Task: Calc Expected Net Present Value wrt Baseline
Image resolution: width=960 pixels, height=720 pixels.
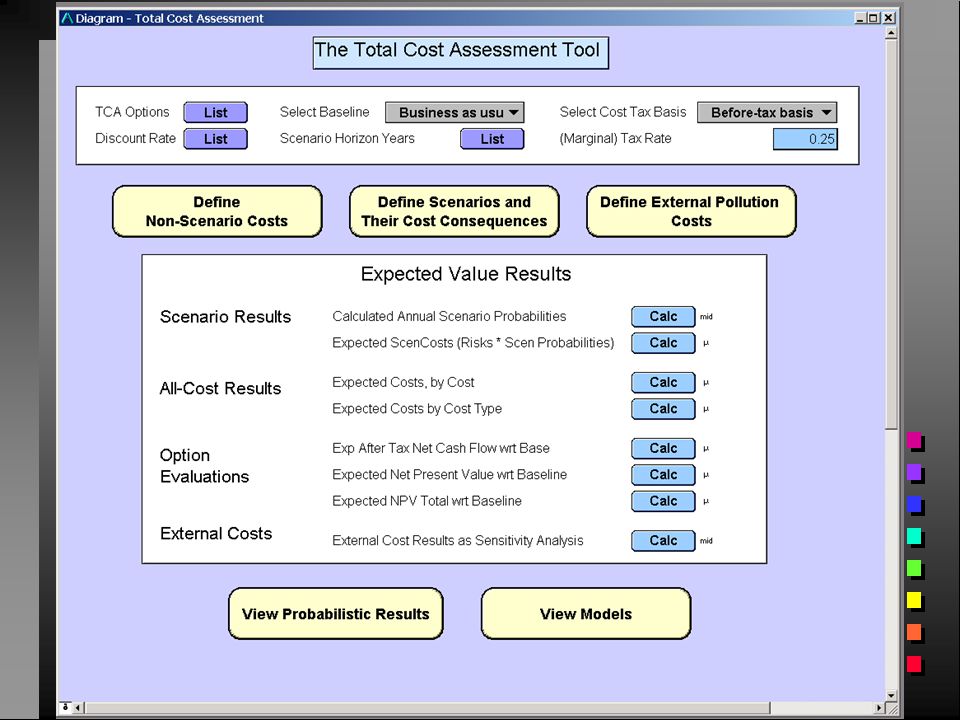Action: click(663, 475)
